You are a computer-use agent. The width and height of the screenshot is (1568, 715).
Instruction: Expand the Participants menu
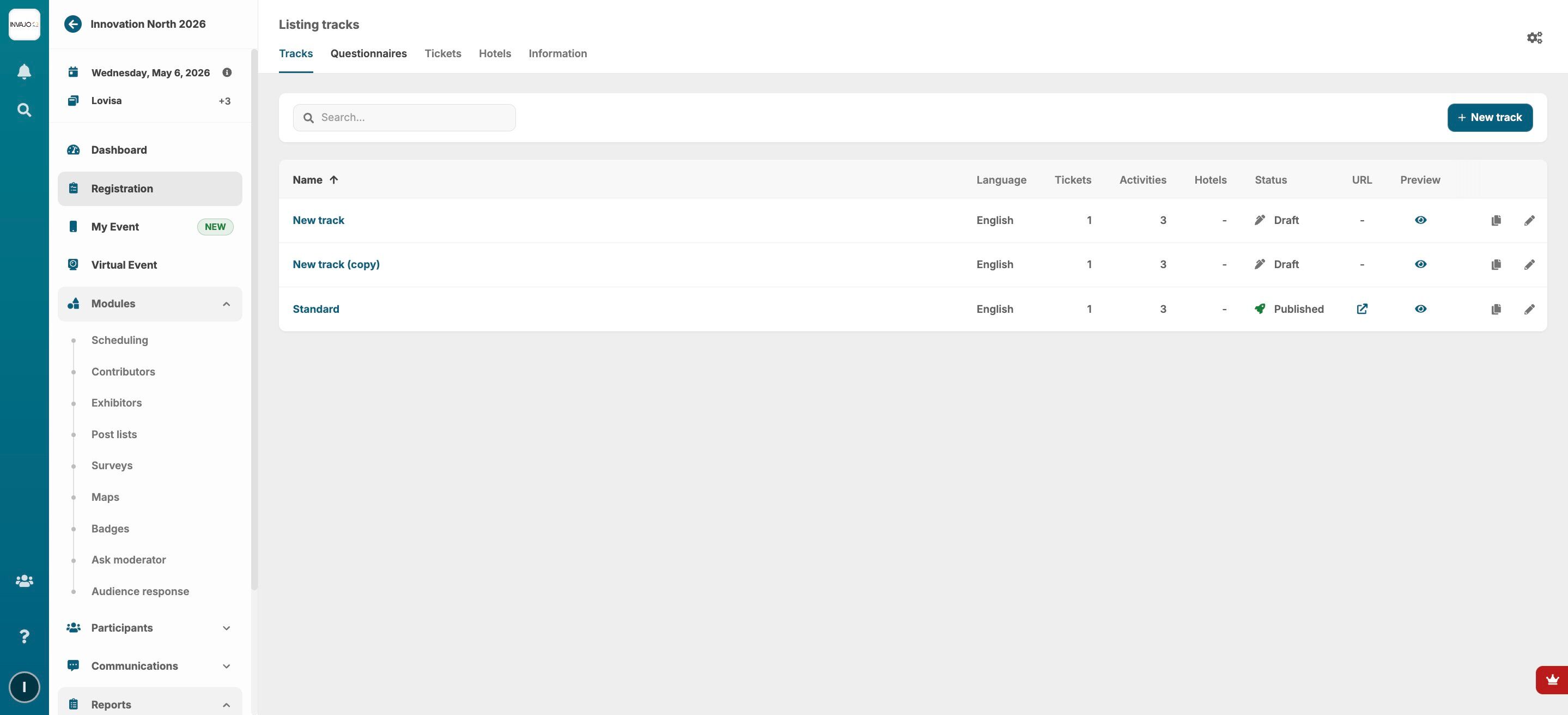click(226, 628)
